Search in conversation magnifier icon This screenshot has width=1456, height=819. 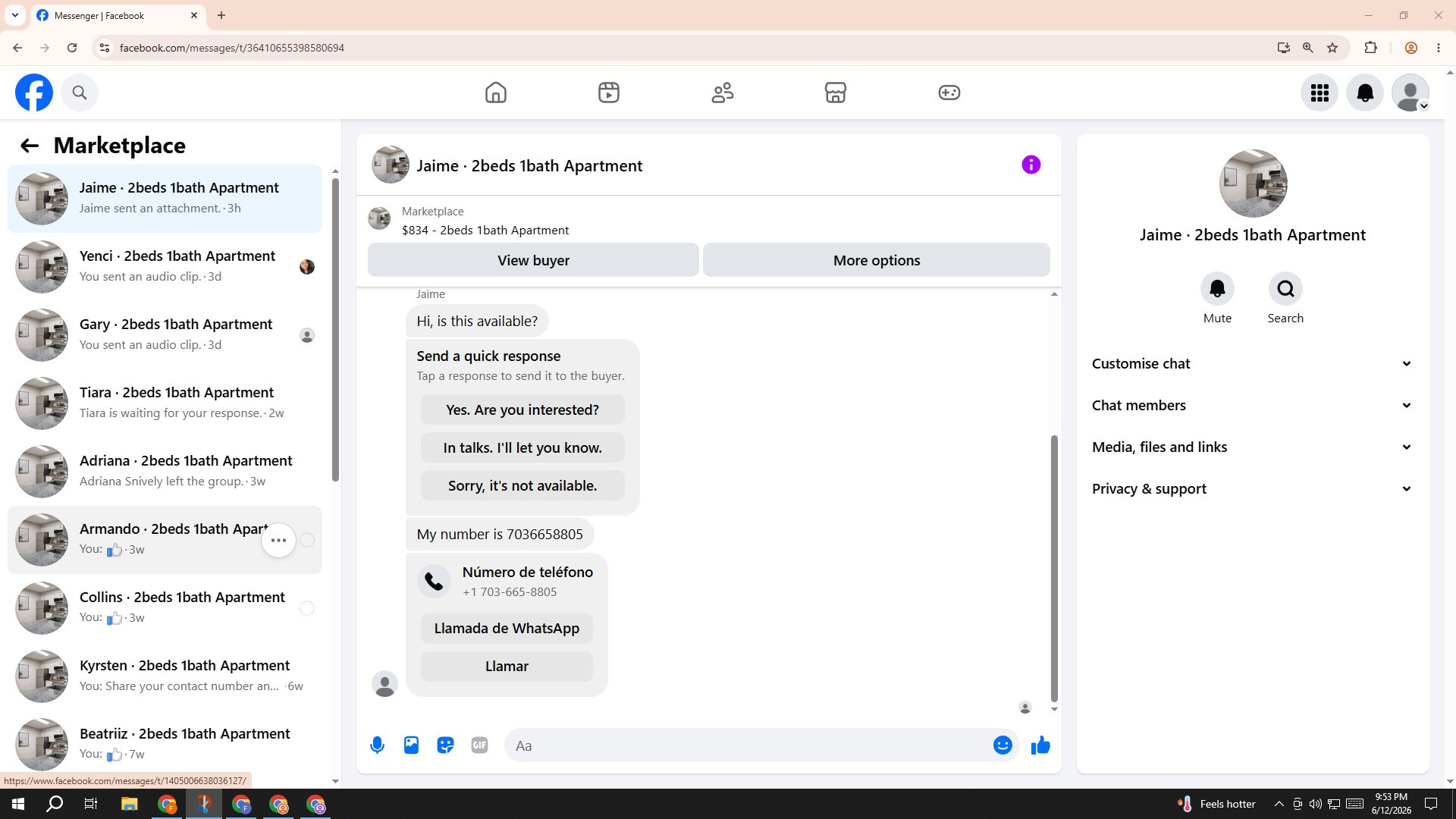[x=1285, y=289]
